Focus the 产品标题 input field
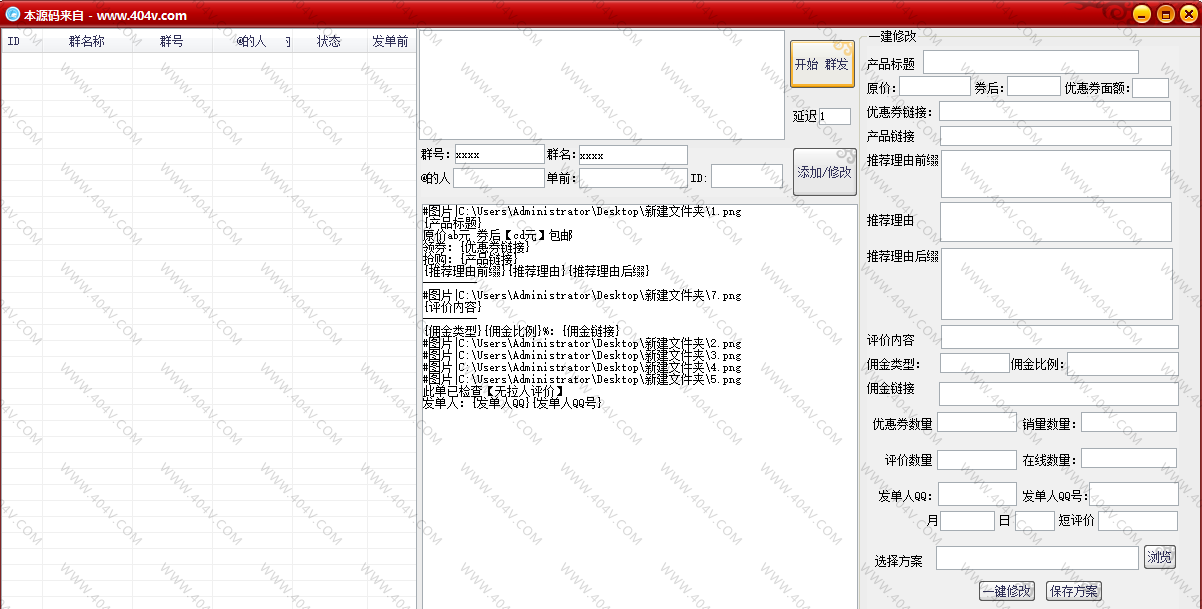 coord(1030,63)
